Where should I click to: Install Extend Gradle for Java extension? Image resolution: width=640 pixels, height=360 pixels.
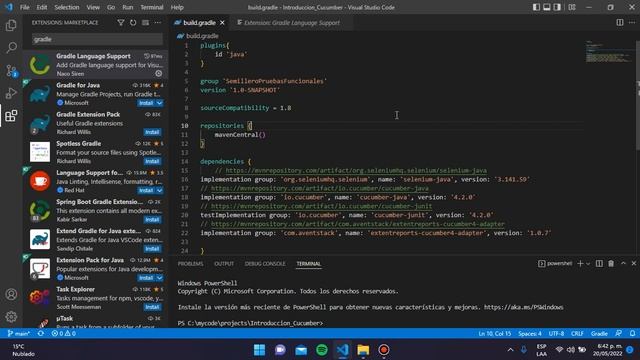[x=152, y=249]
